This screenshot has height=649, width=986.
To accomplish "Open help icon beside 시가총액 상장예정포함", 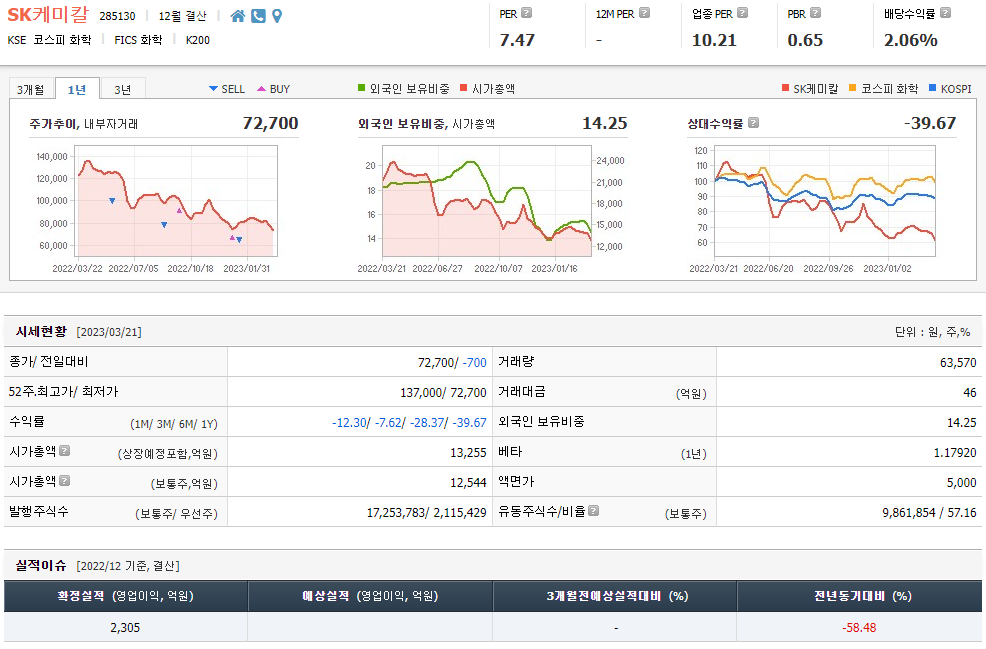I will 64,450.
